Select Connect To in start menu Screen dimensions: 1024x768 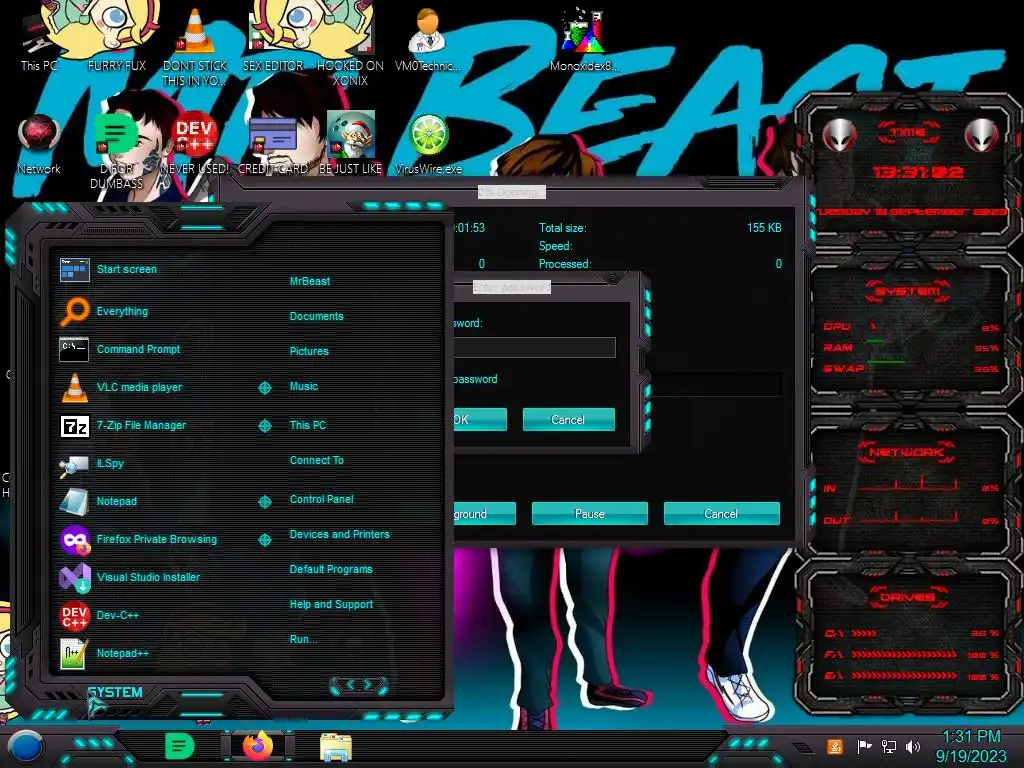tap(316, 460)
